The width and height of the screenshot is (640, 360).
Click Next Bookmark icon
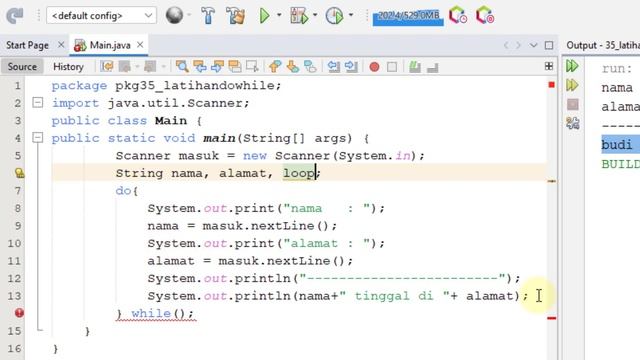[293, 66]
